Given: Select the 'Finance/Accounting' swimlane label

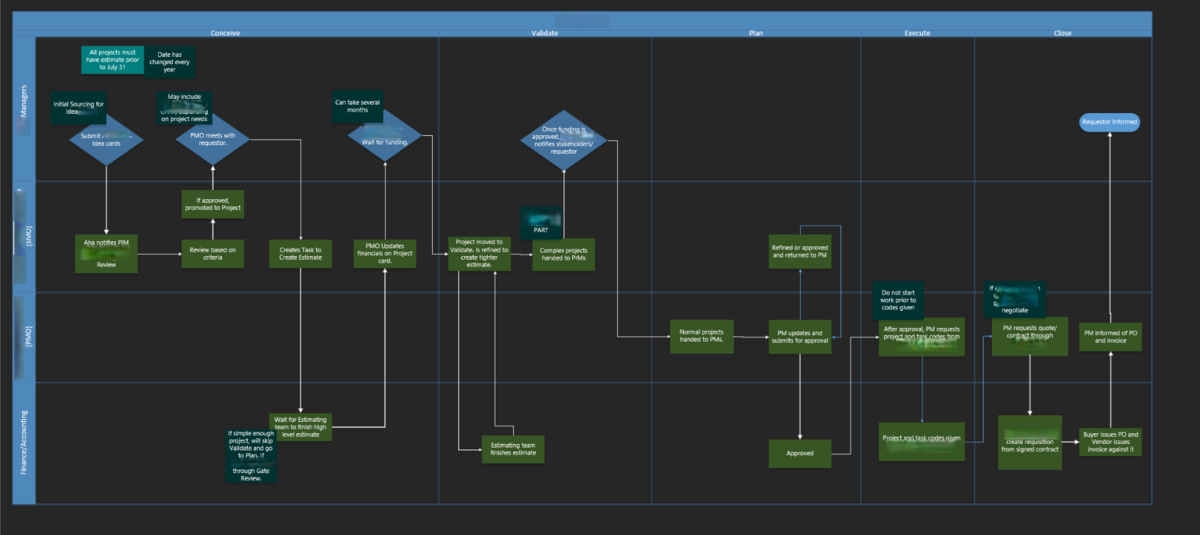Looking at the screenshot, I should [x=24, y=443].
